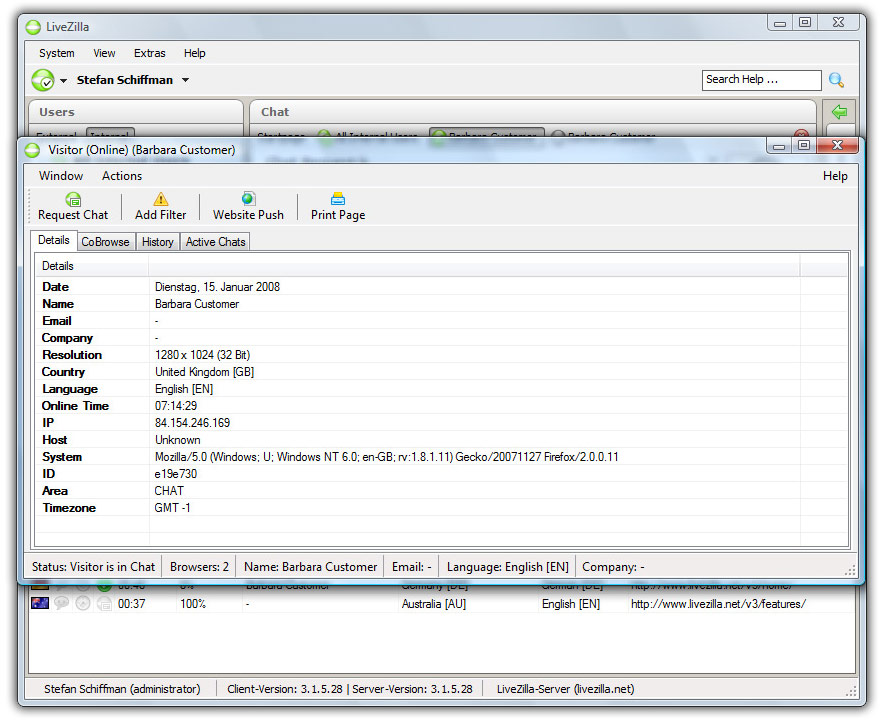Click the Host value 'Unknown'
The height and width of the screenshot is (720, 883).
coord(177,440)
